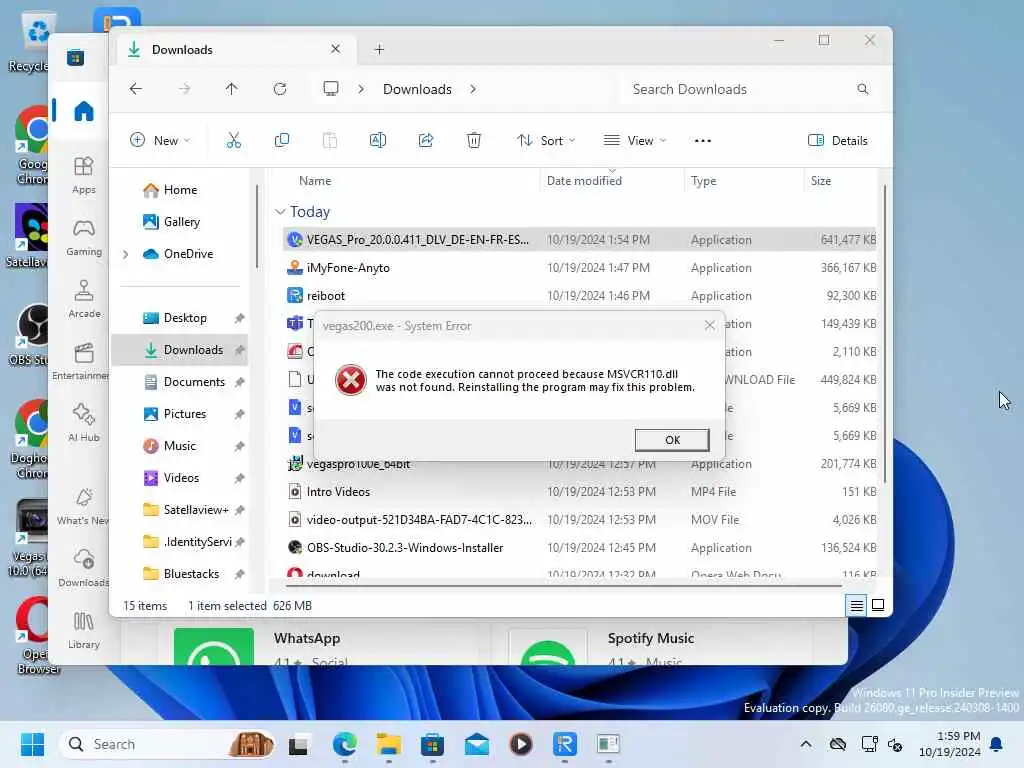1024x768 pixels.
Task: Open Apps in Microsoft Store sidebar
Action: [84, 175]
